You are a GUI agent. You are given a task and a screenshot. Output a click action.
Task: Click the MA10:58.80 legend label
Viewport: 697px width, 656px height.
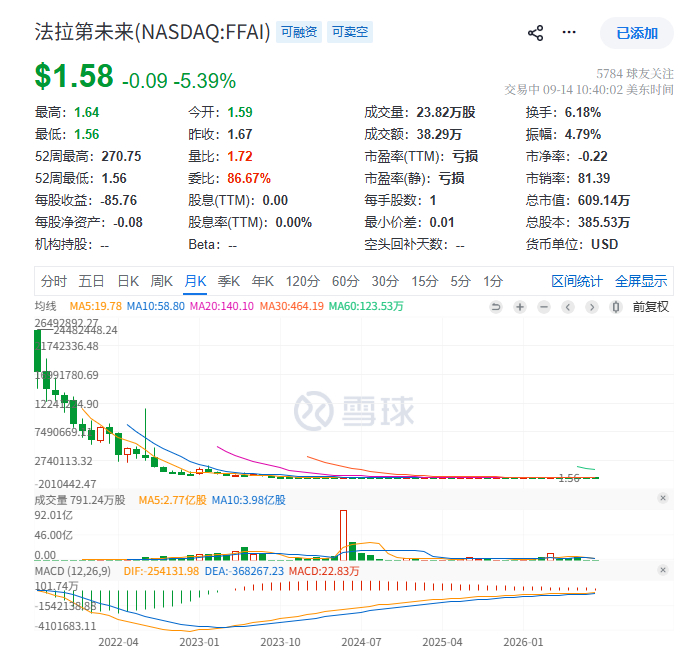(156, 306)
